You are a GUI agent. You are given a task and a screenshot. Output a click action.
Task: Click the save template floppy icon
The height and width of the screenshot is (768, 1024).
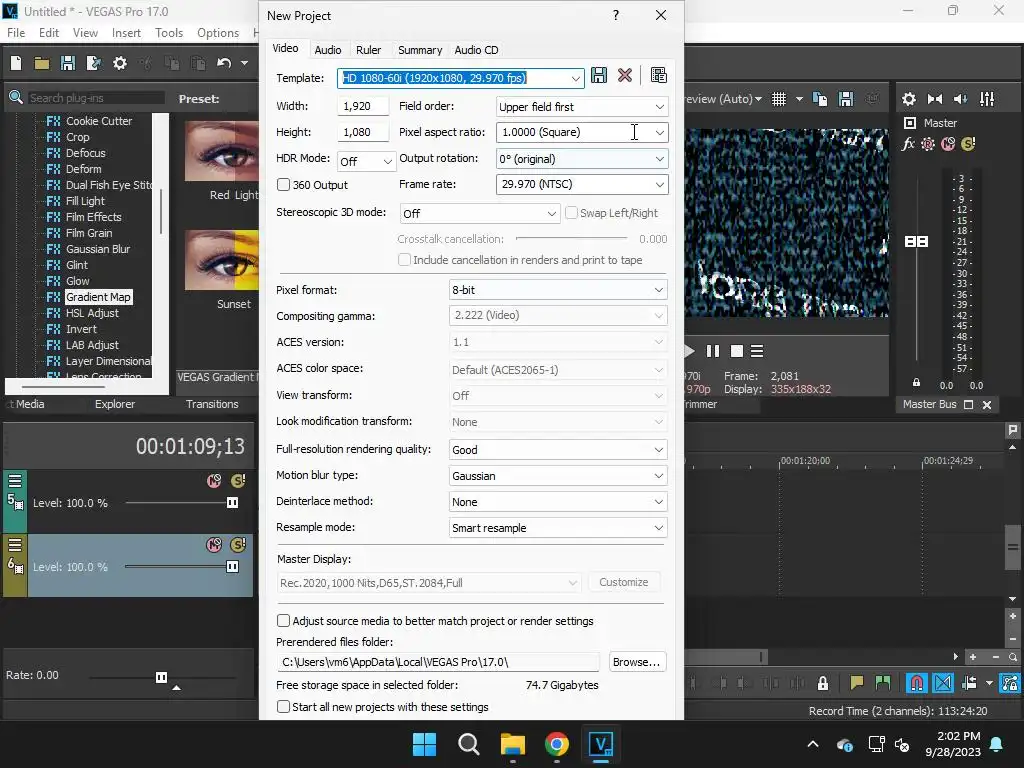tap(598, 75)
